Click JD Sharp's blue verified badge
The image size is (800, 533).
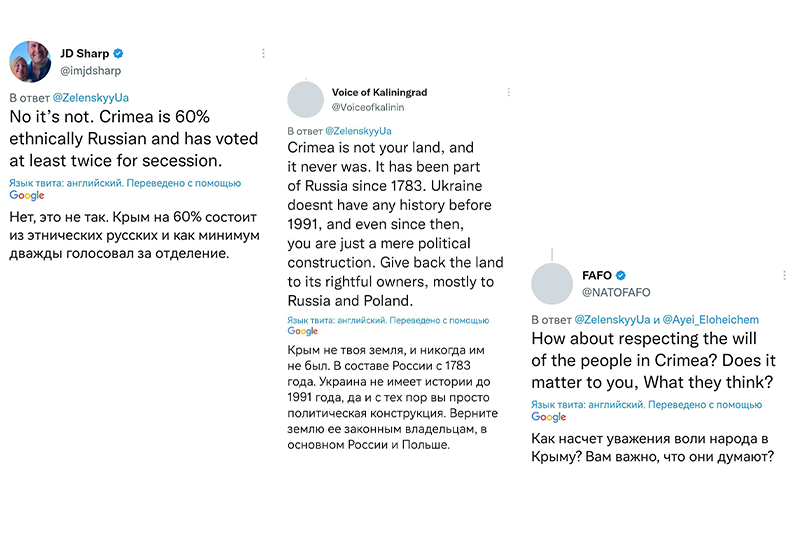point(118,53)
